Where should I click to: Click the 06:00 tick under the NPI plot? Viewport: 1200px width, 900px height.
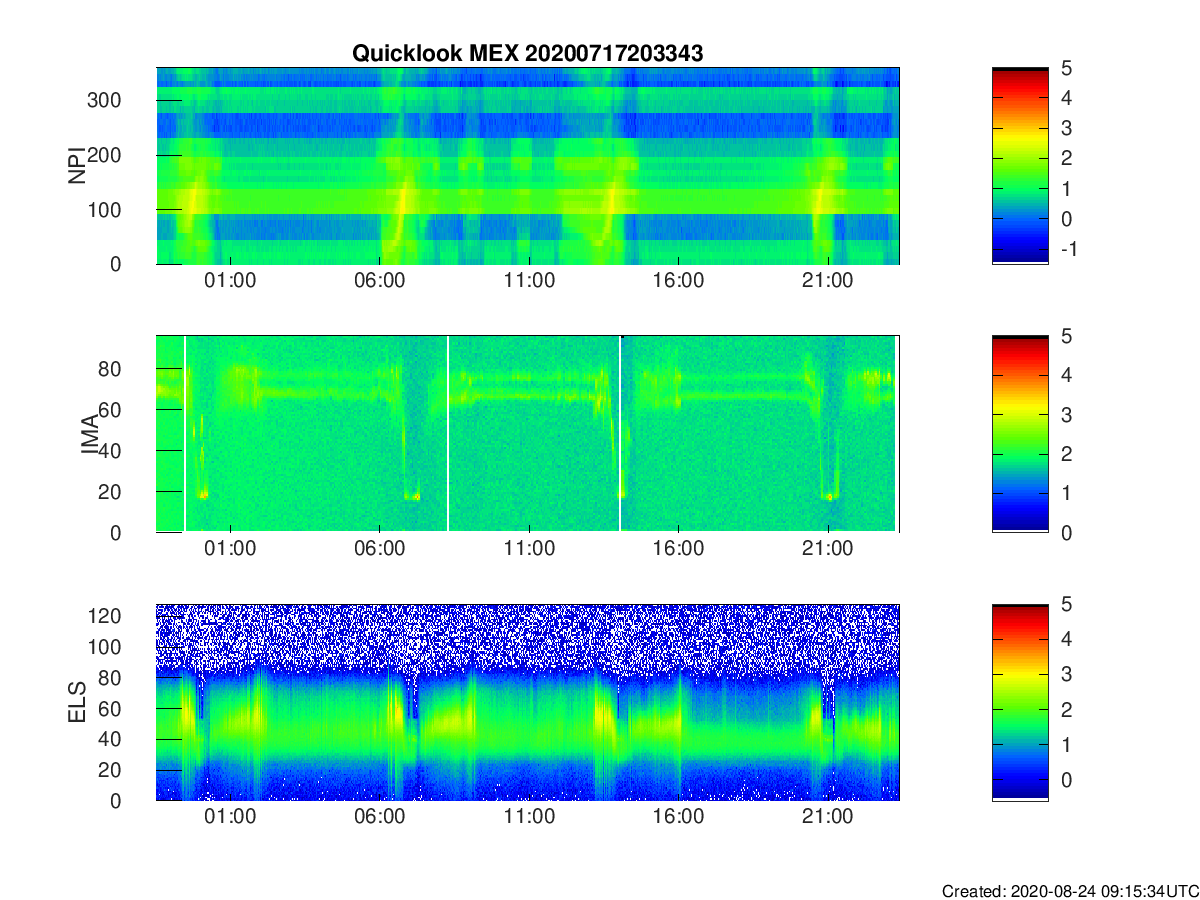pyautogui.click(x=380, y=281)
